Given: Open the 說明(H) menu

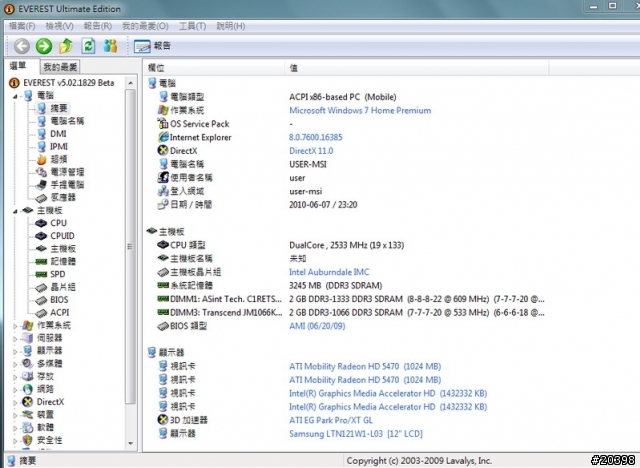Looking at the screenshot, I should (231, 26).
